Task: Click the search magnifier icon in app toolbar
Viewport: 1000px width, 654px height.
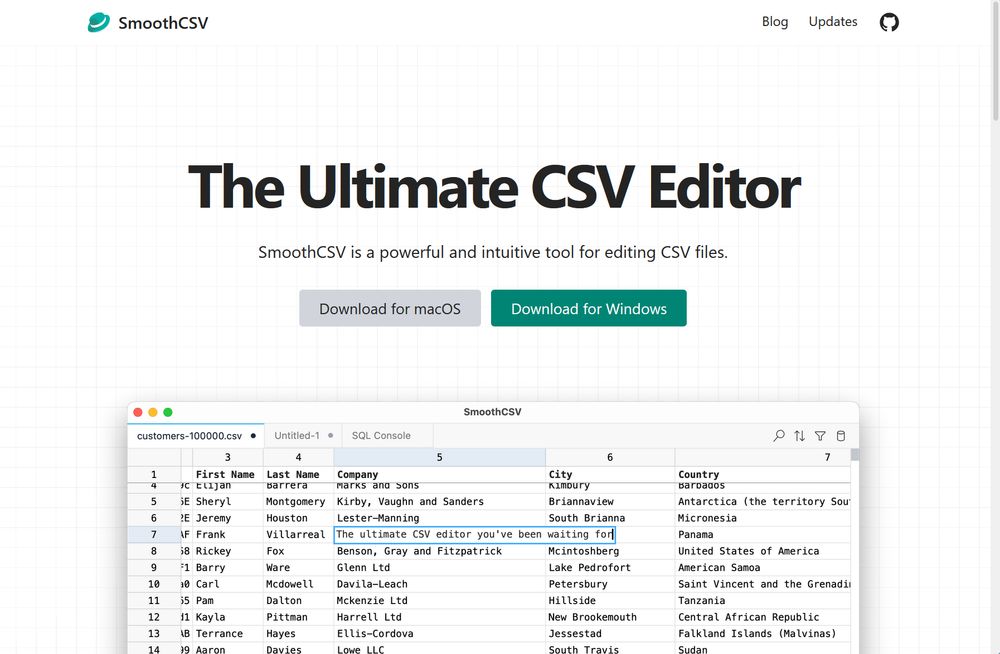Action: pyautogui.click(x=779, y=436)
